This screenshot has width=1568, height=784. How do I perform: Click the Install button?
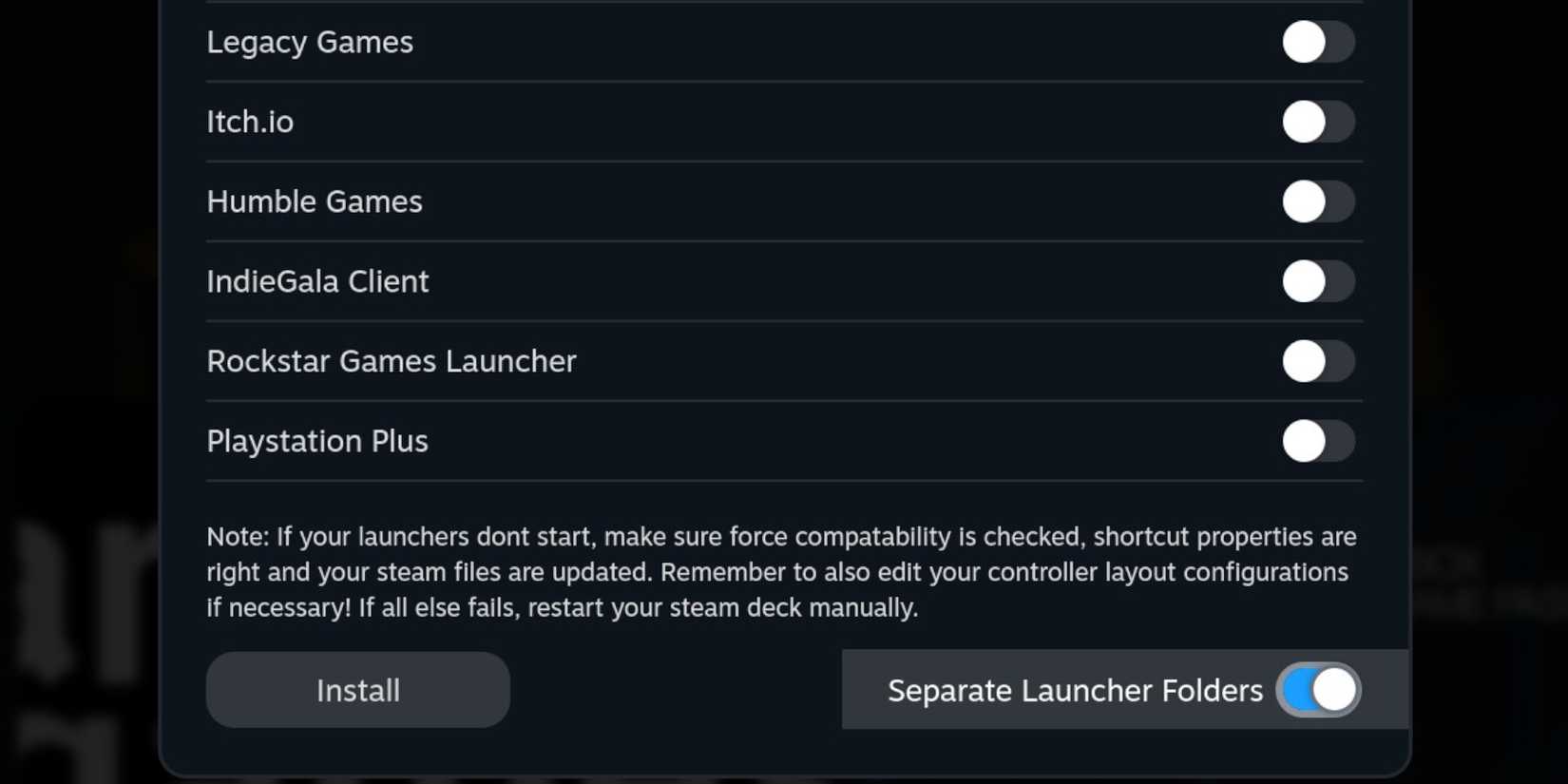tap(357, 690)
